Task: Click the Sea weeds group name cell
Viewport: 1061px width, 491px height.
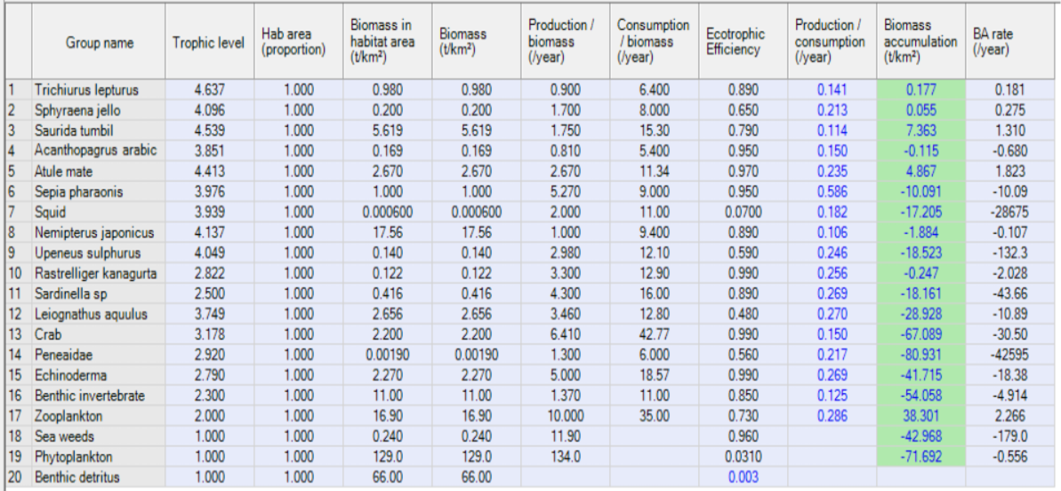Action: coord(98,436)
